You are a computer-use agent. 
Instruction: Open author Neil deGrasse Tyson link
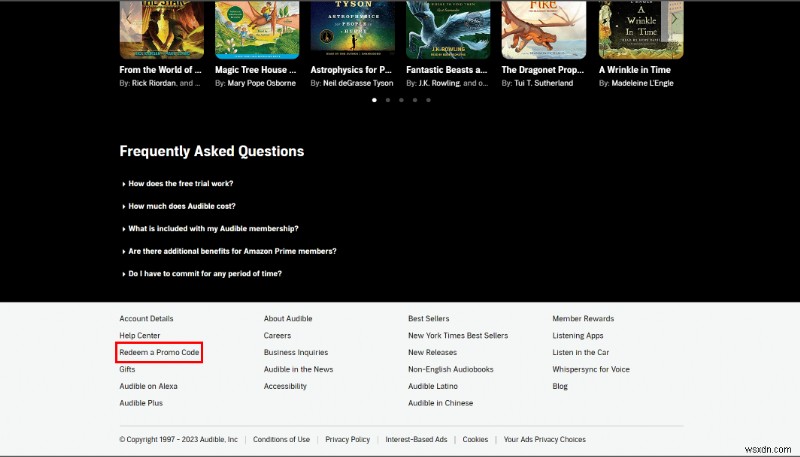pyautogui.click(x=358, y=83)
